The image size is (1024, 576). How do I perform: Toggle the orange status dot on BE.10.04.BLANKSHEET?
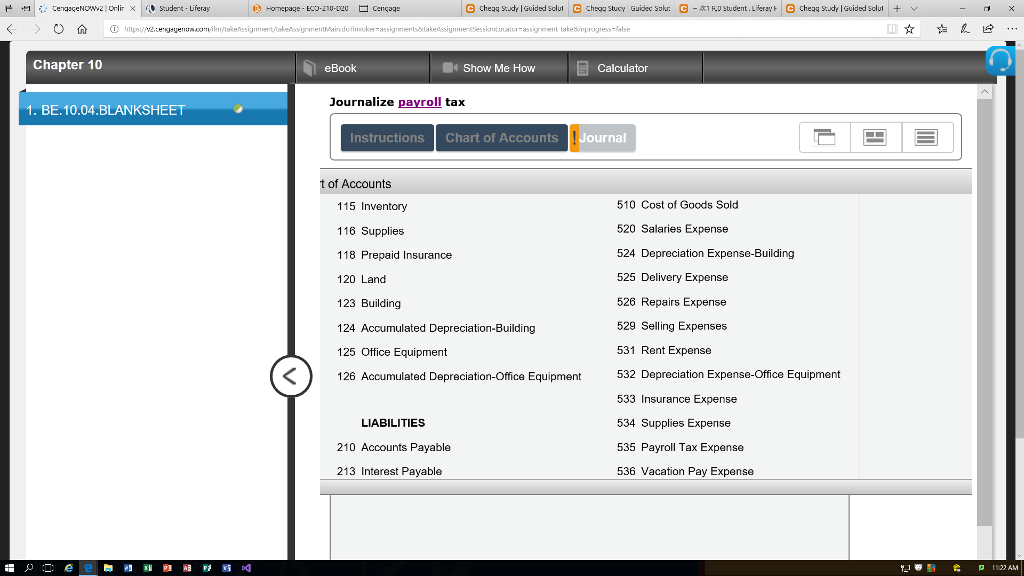[237, 107]
